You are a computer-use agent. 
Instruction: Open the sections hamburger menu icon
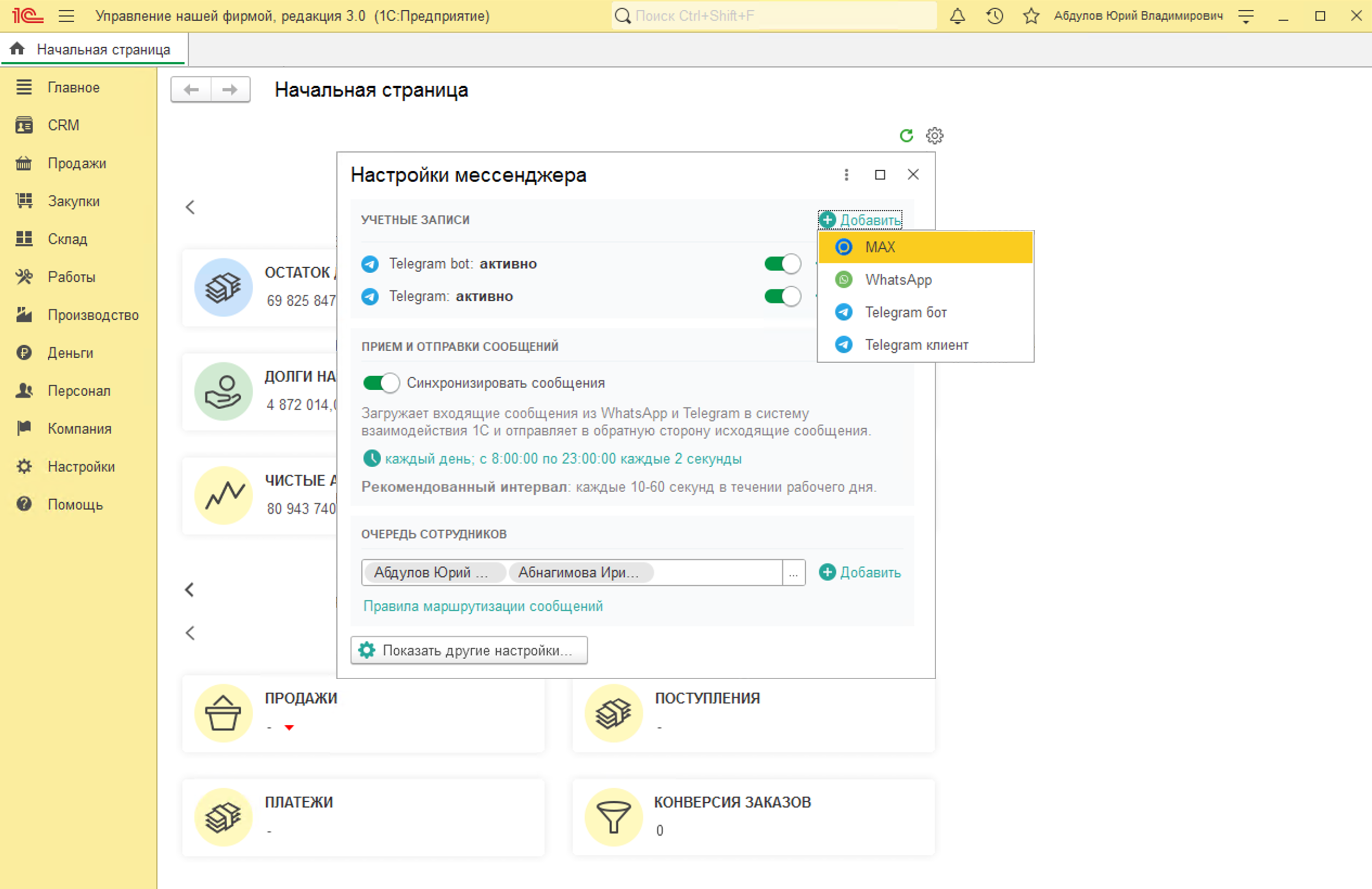point(66,16)
